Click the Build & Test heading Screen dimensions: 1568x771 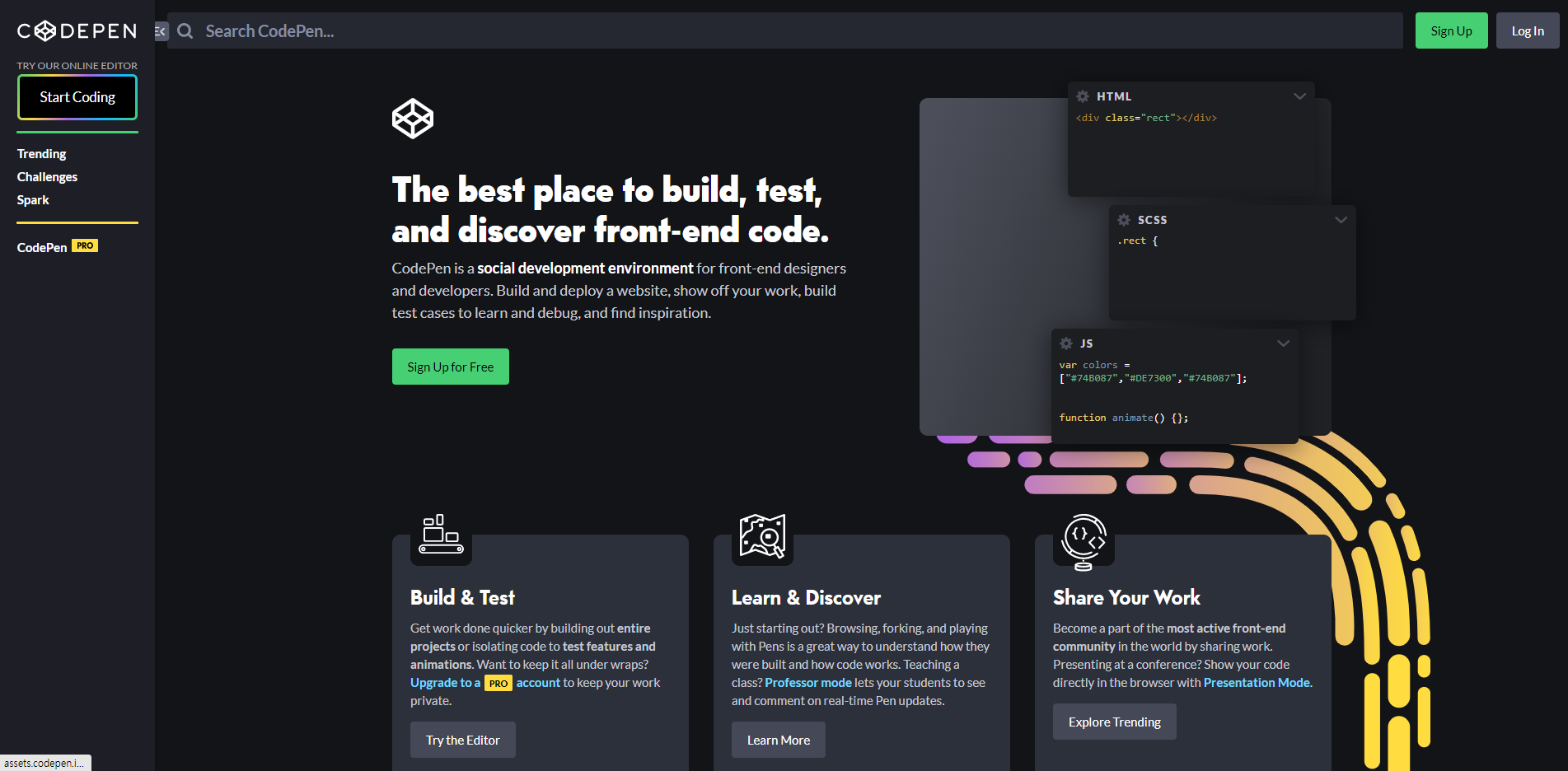462,598
